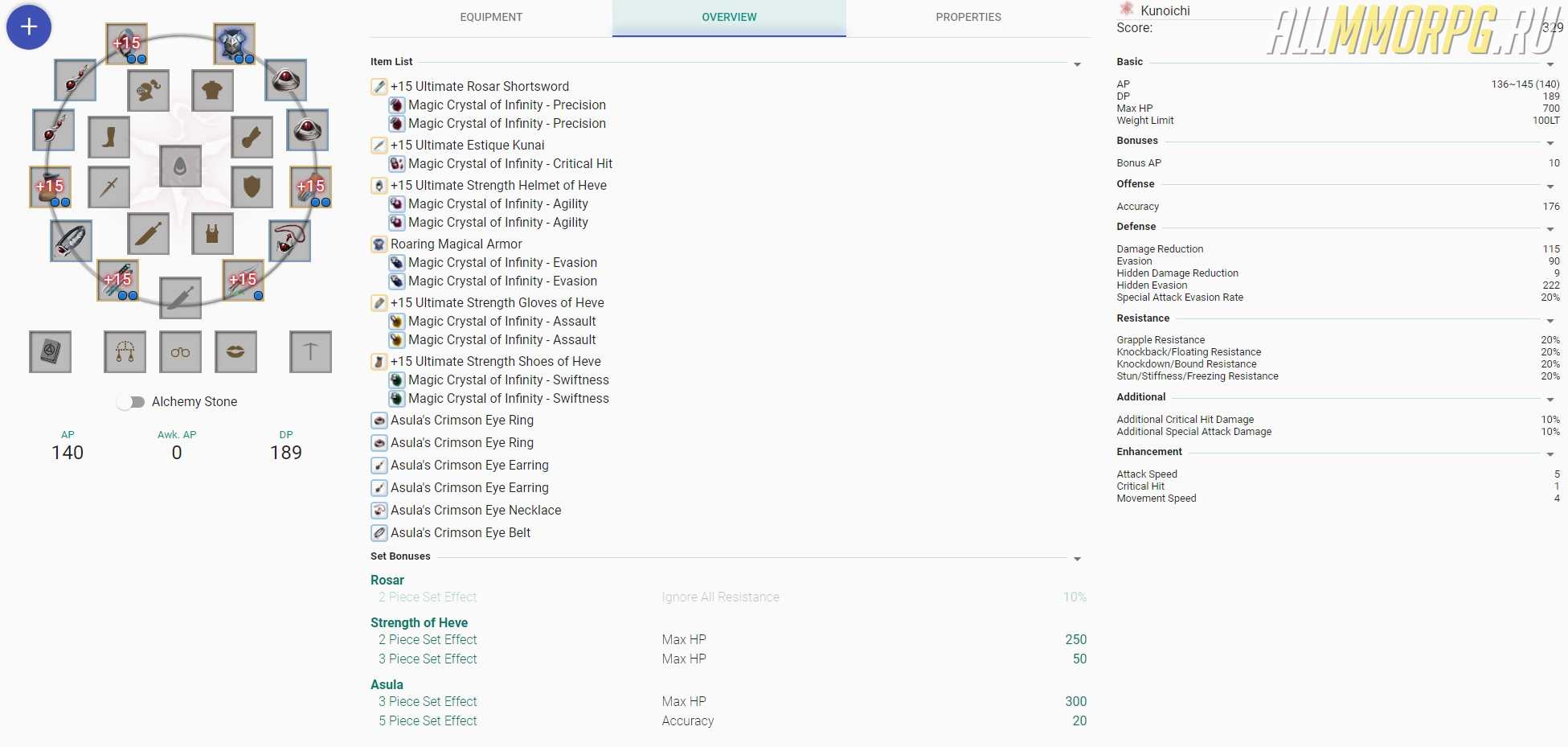Click Asula's Crimson Eye Necklace entry
The image size is (1568, 747).
point(476,511)
